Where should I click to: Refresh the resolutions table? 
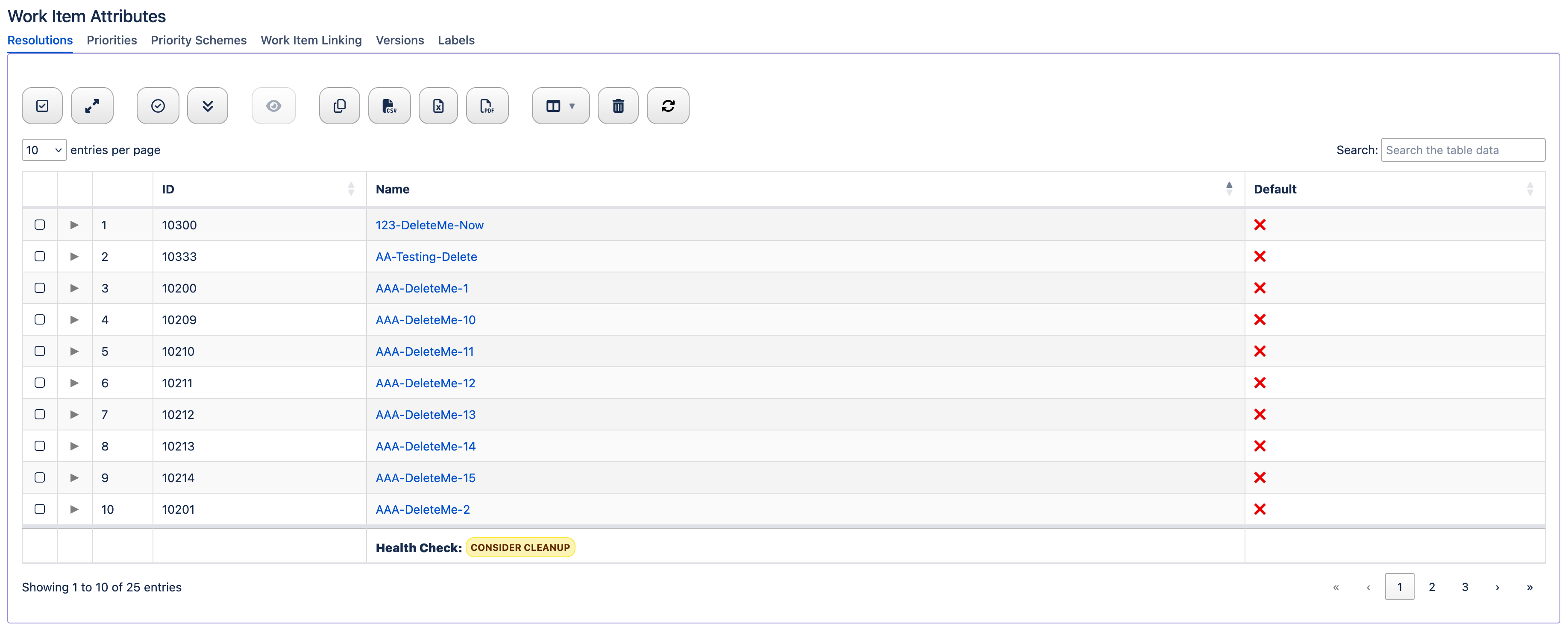(x=668, y=105)
